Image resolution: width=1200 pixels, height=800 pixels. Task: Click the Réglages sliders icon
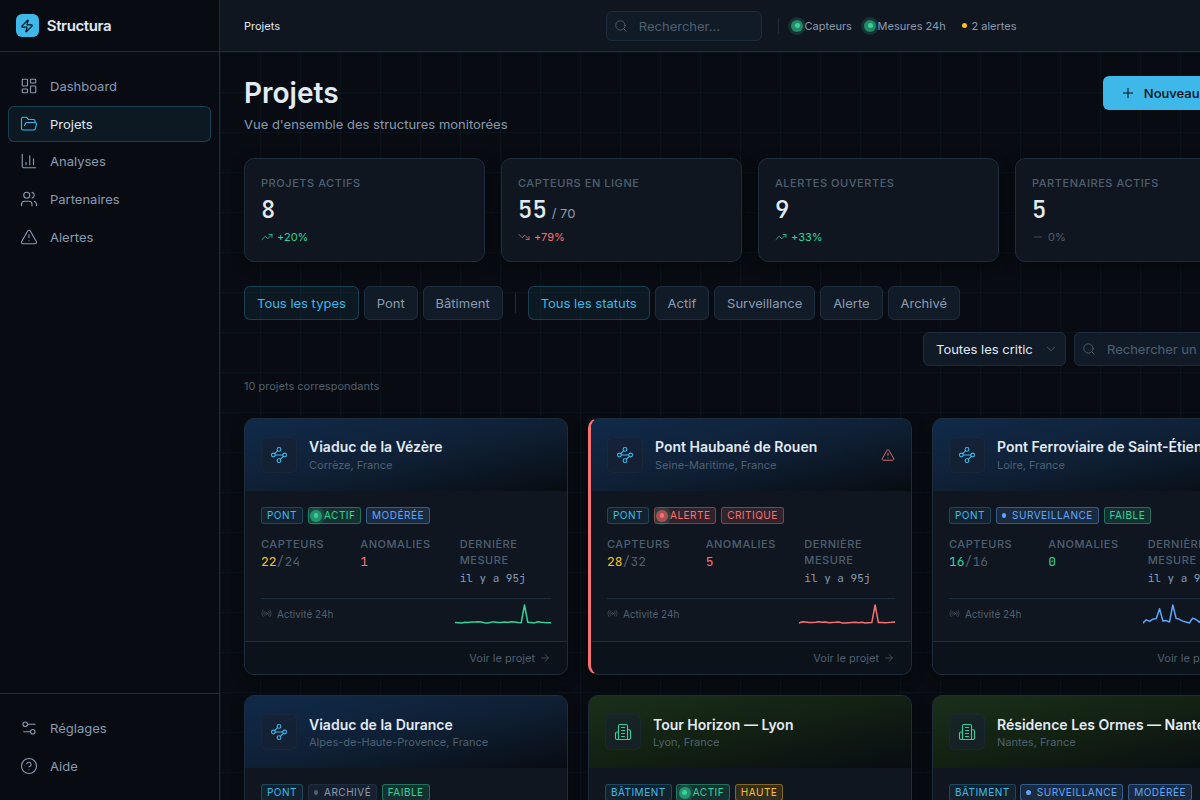(29, 728)
